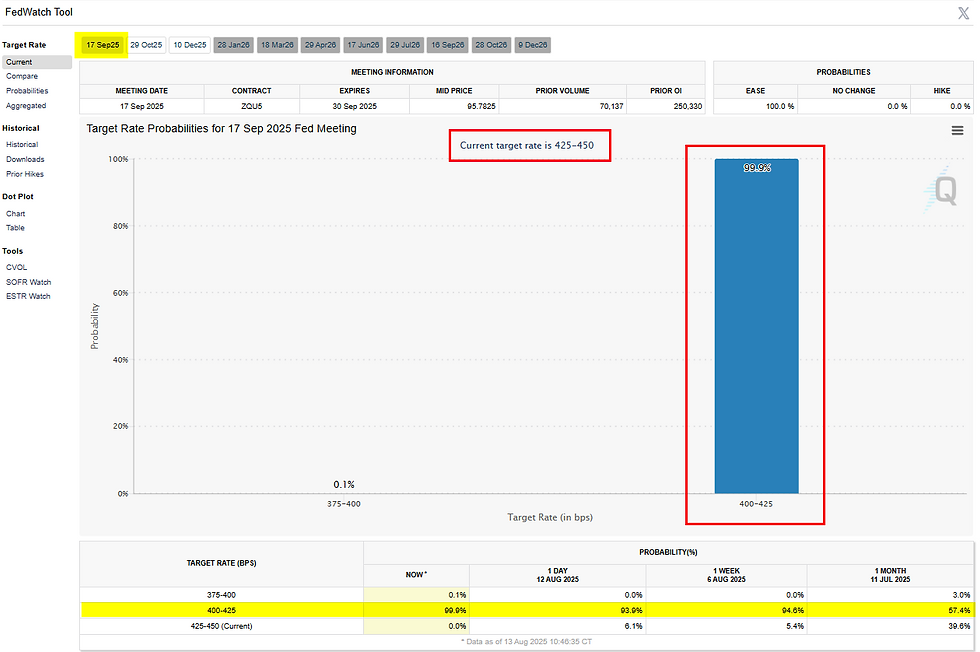Click the highlighted 400-425 row label
This screenshot has width=980, height=652.
tap(221, 611)
